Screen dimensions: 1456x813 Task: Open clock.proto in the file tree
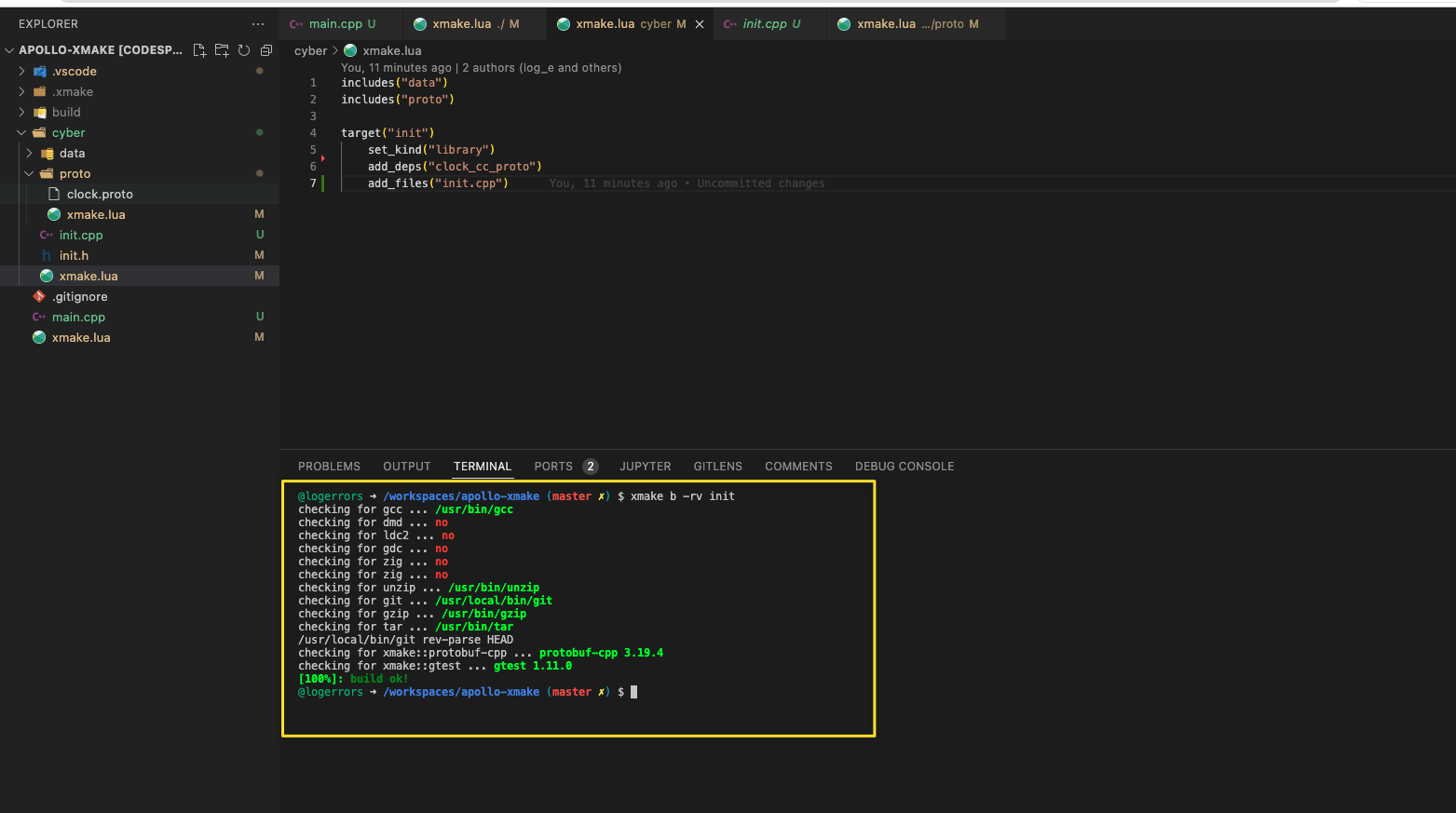140,194
